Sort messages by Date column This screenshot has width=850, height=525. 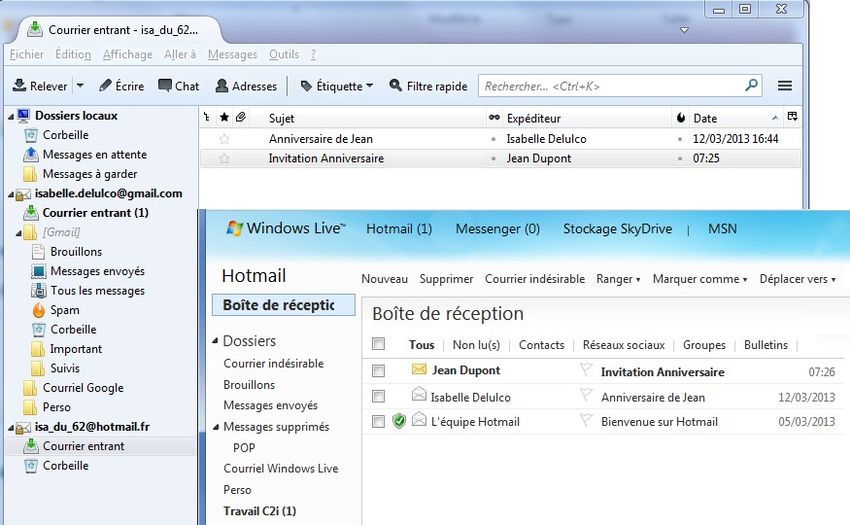click(705, 118)
